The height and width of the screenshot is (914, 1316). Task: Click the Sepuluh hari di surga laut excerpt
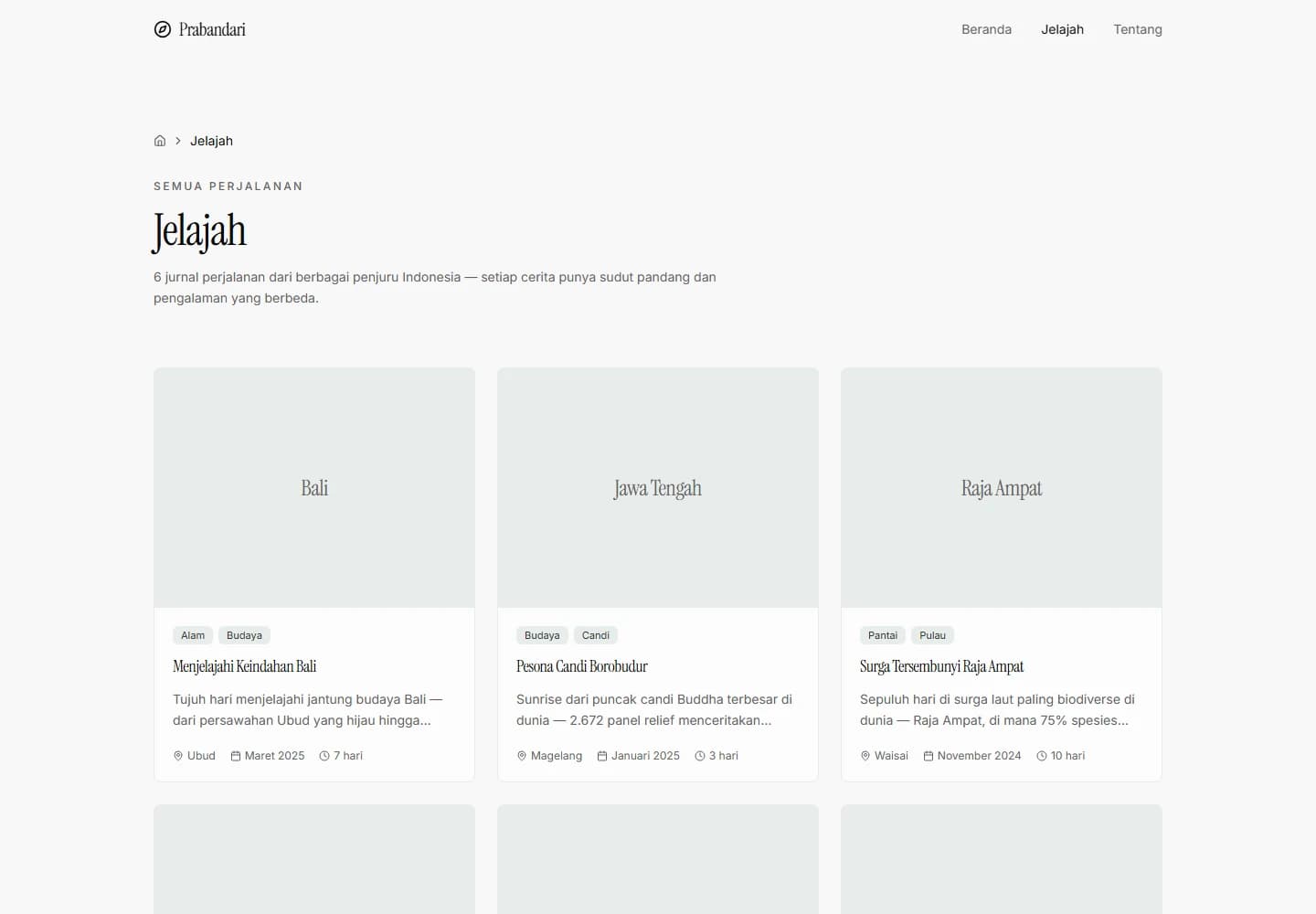tap(997, 710)
